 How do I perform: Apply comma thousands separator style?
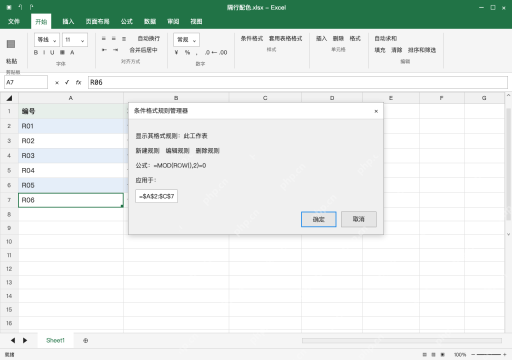(x=197, y=53)
